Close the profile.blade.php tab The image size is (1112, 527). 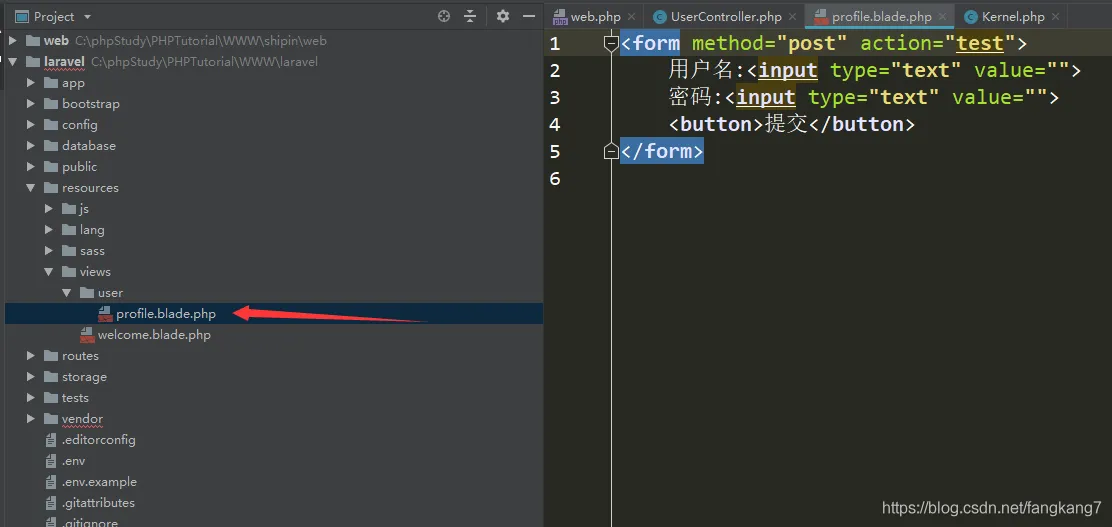pos(943,16)
